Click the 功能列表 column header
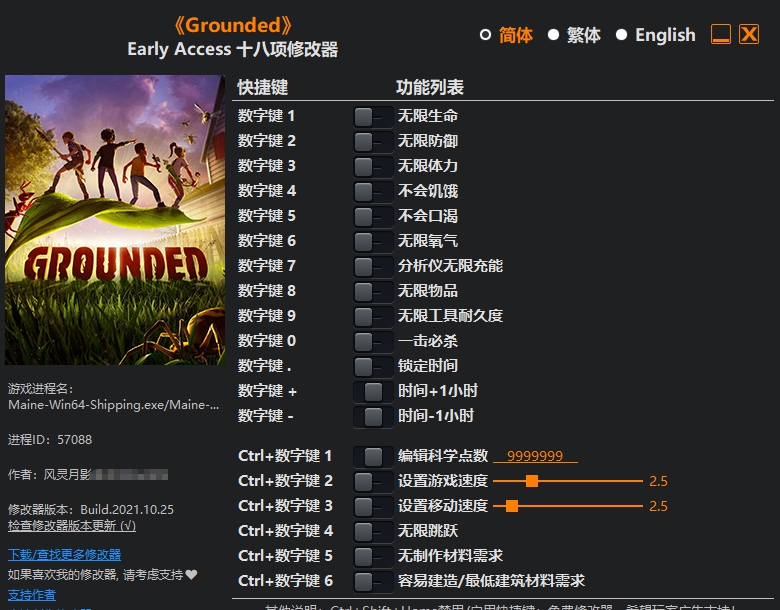Screen dimensions: 780x610 tap(430, 88)
